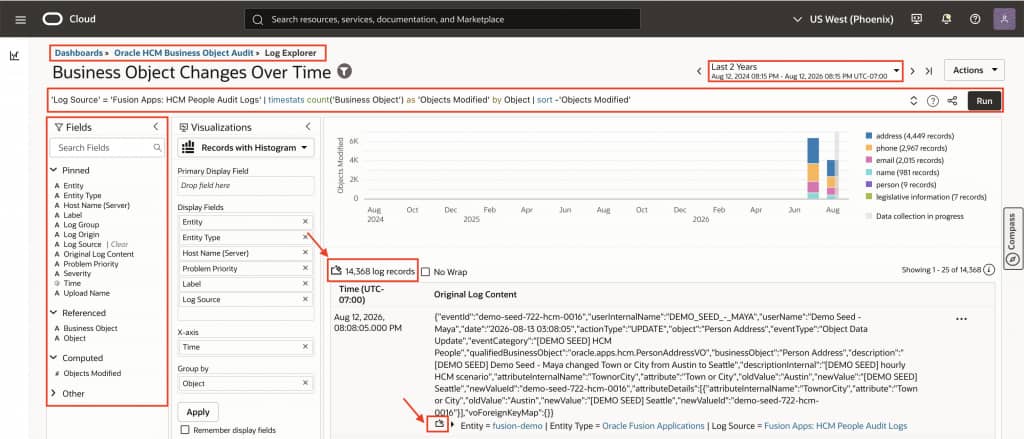
Task: Click the Apply button
Action: (x=198, y=412)
